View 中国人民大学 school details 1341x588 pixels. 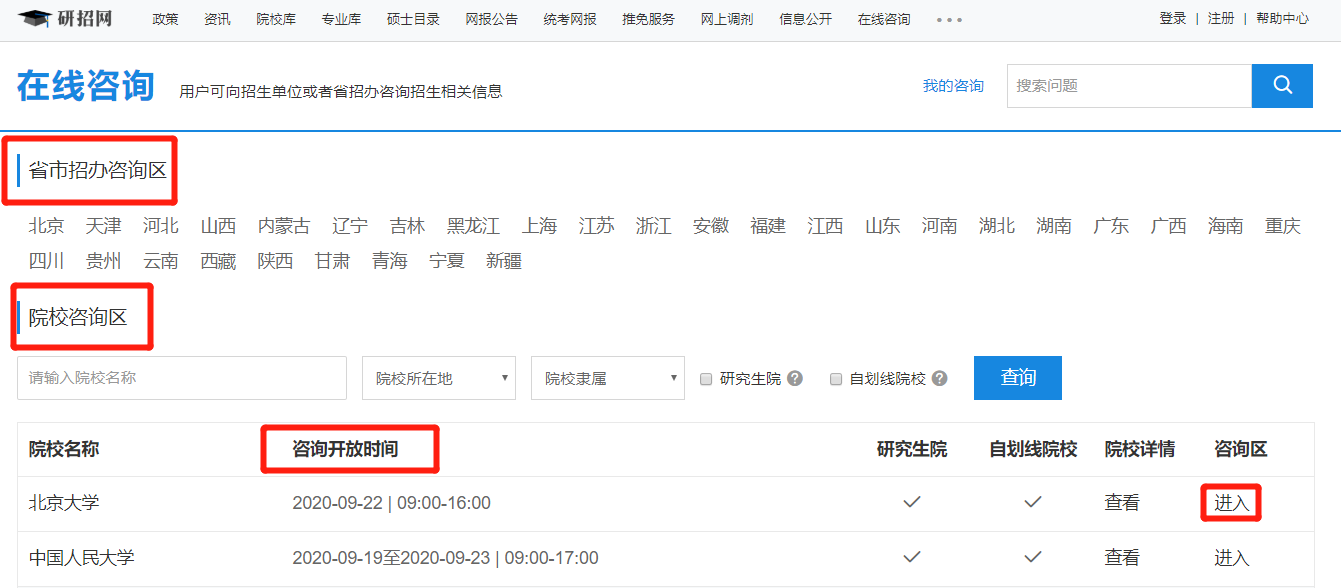click(1121, 558)
